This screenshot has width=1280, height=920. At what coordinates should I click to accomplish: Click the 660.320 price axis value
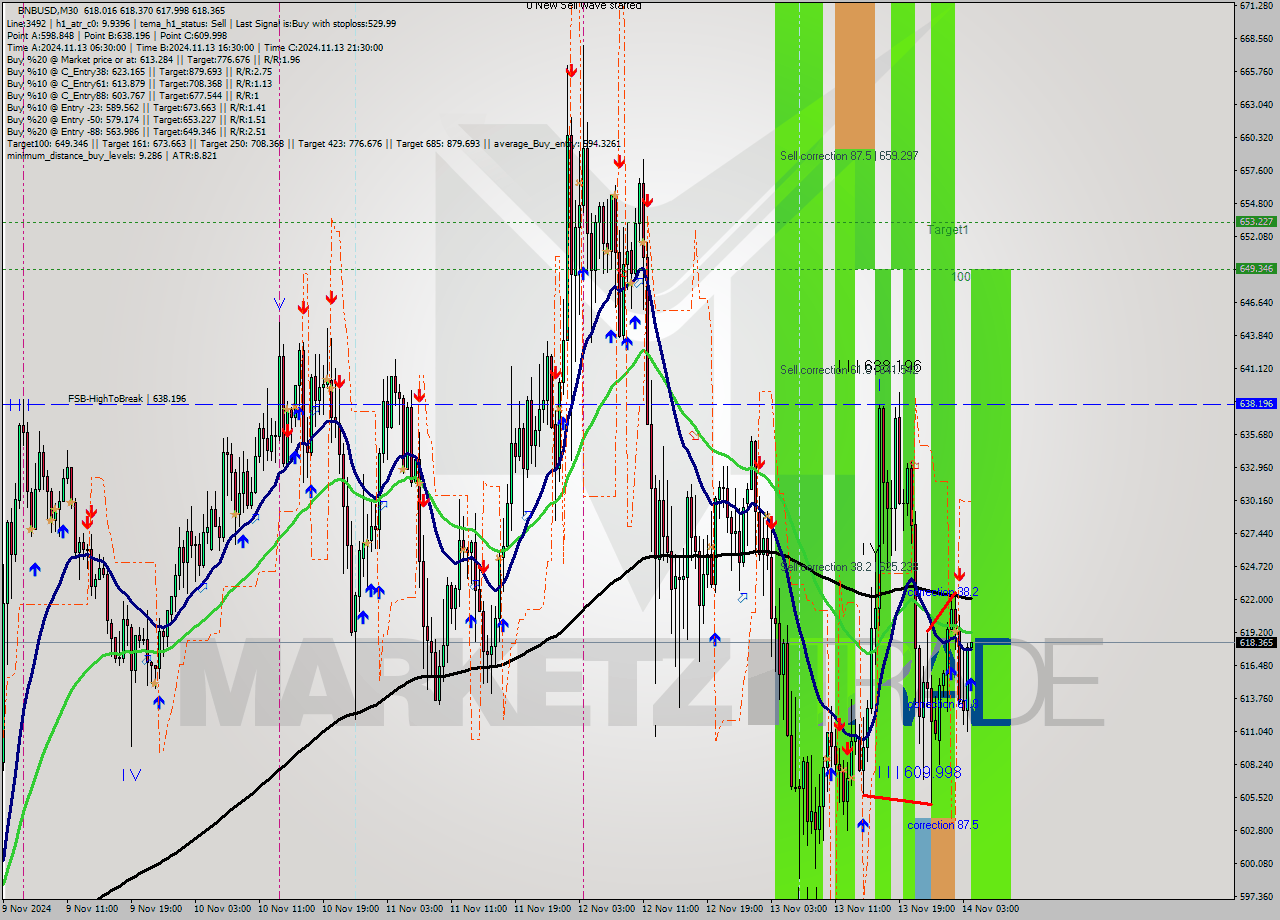click(x=1255, y=138)
